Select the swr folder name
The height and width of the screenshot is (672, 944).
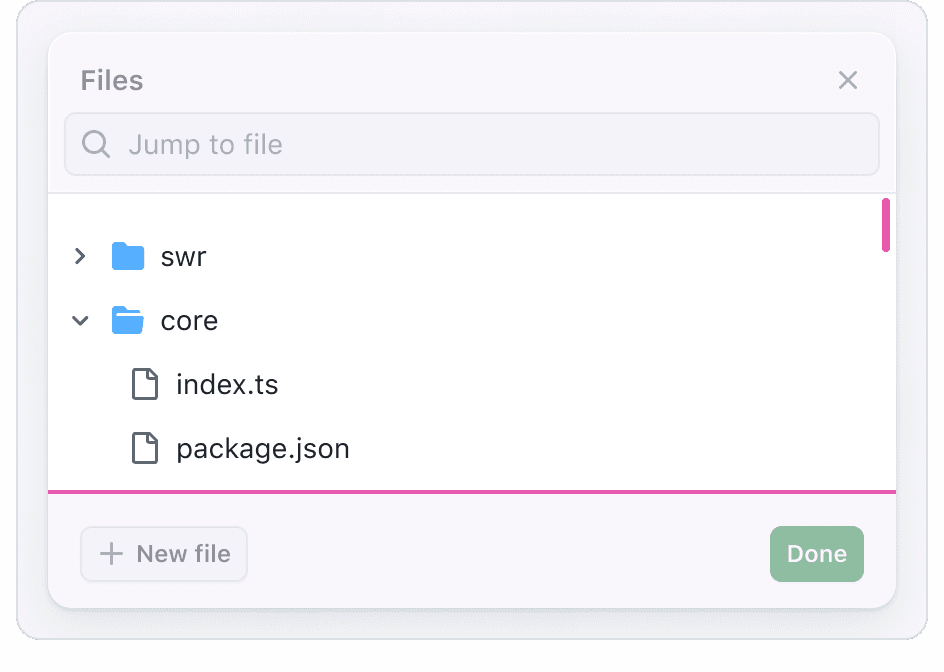(183, 257)
